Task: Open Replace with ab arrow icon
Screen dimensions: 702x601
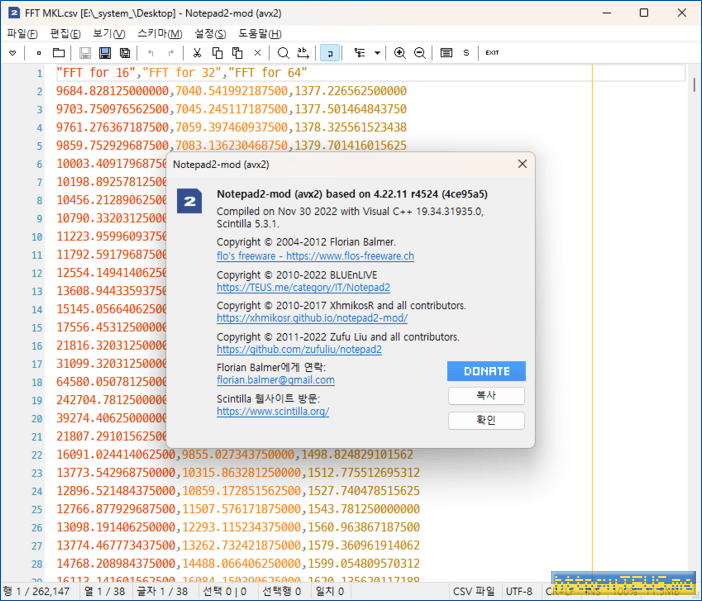Action: pyautogui.click(x=303, y=53)
